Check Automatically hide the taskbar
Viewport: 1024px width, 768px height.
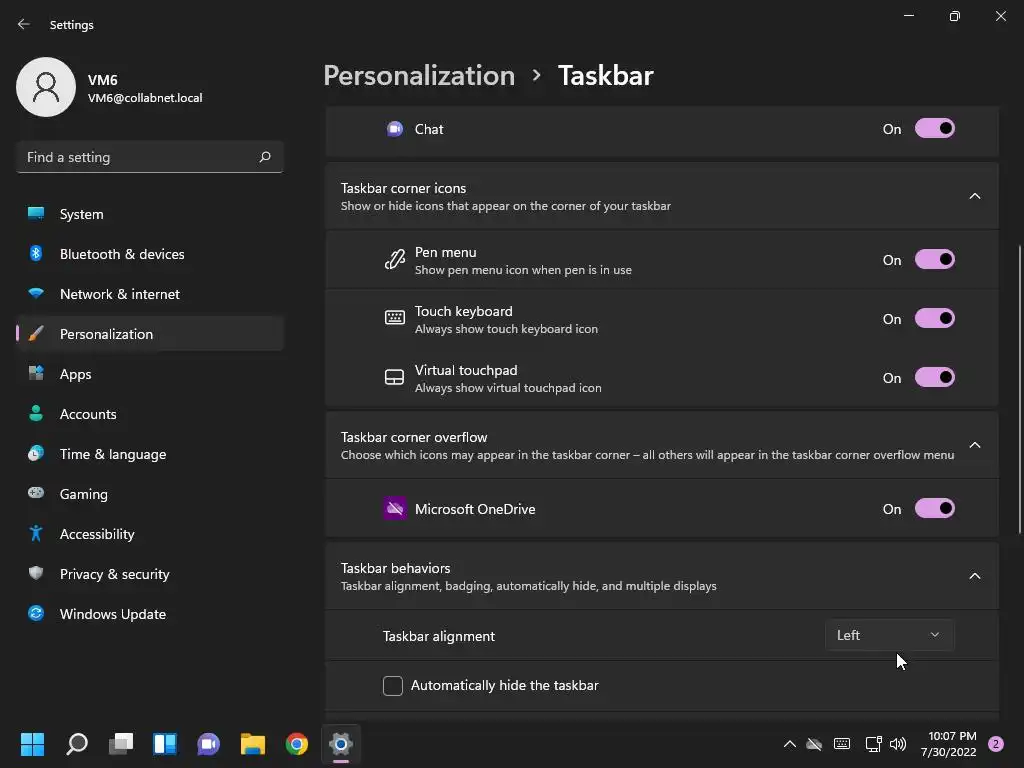click(392, 686)
